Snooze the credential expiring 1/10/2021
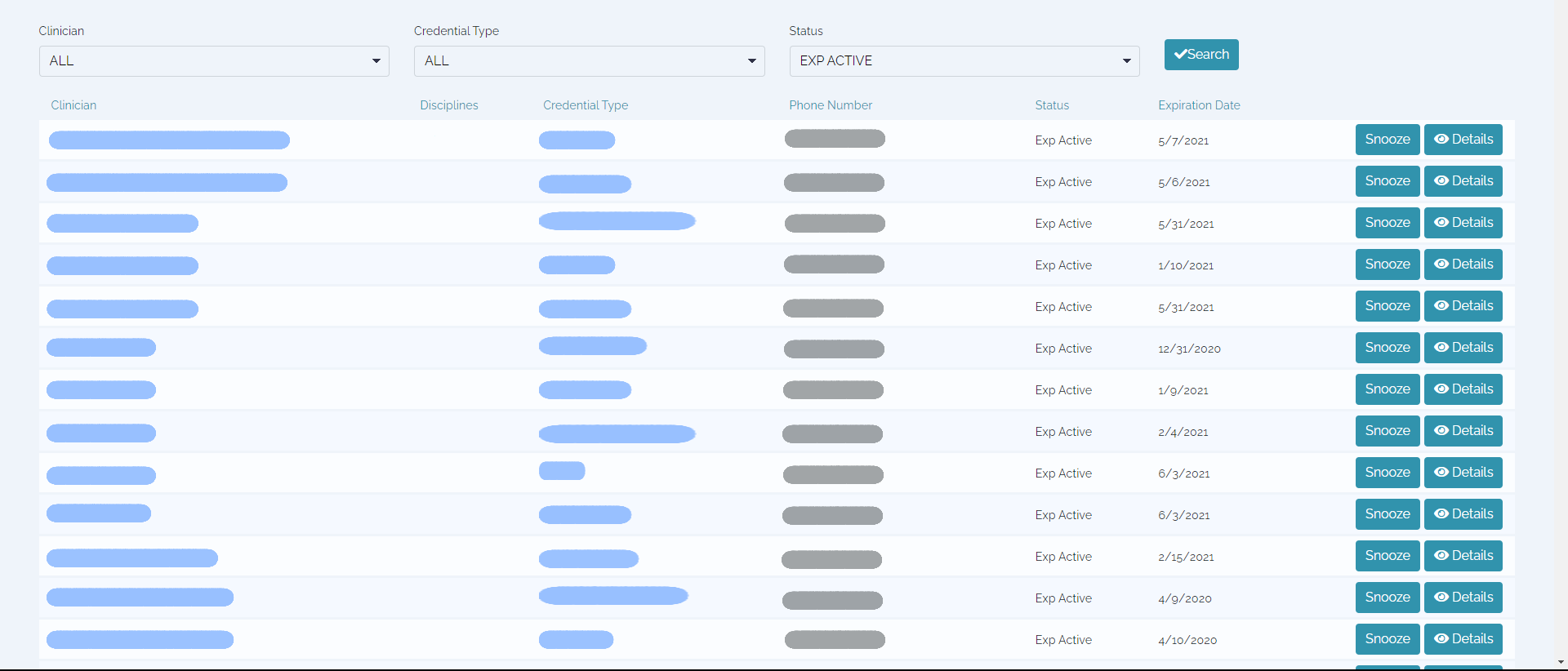 coord(1388,264)
